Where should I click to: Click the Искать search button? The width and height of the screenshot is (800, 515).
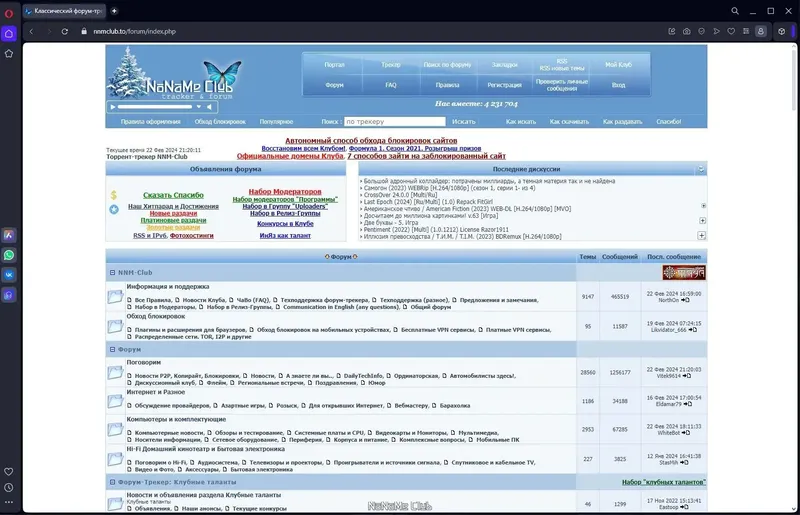[x=464, y=121]
